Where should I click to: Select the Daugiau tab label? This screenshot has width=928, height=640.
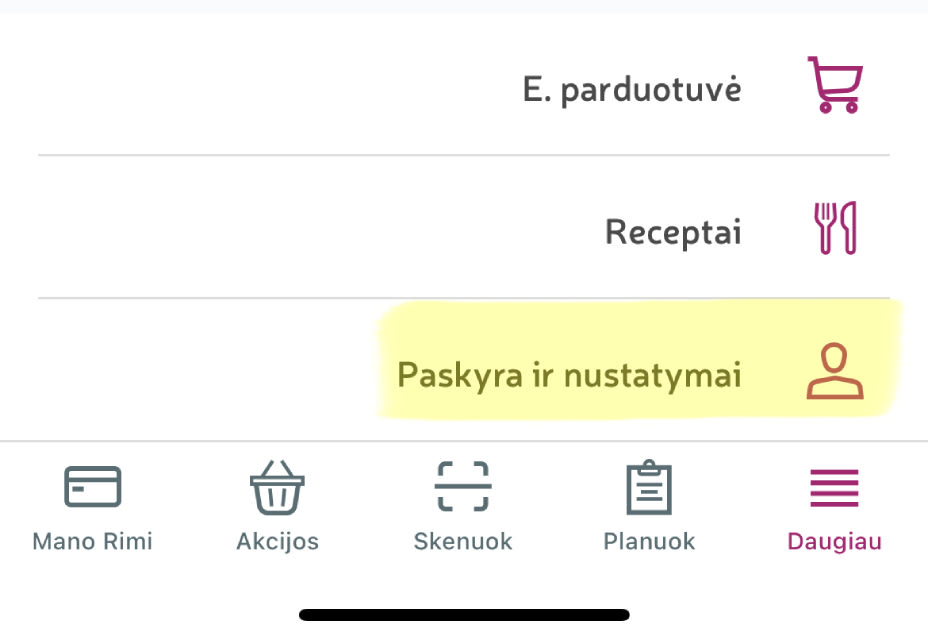coord(834,542)
